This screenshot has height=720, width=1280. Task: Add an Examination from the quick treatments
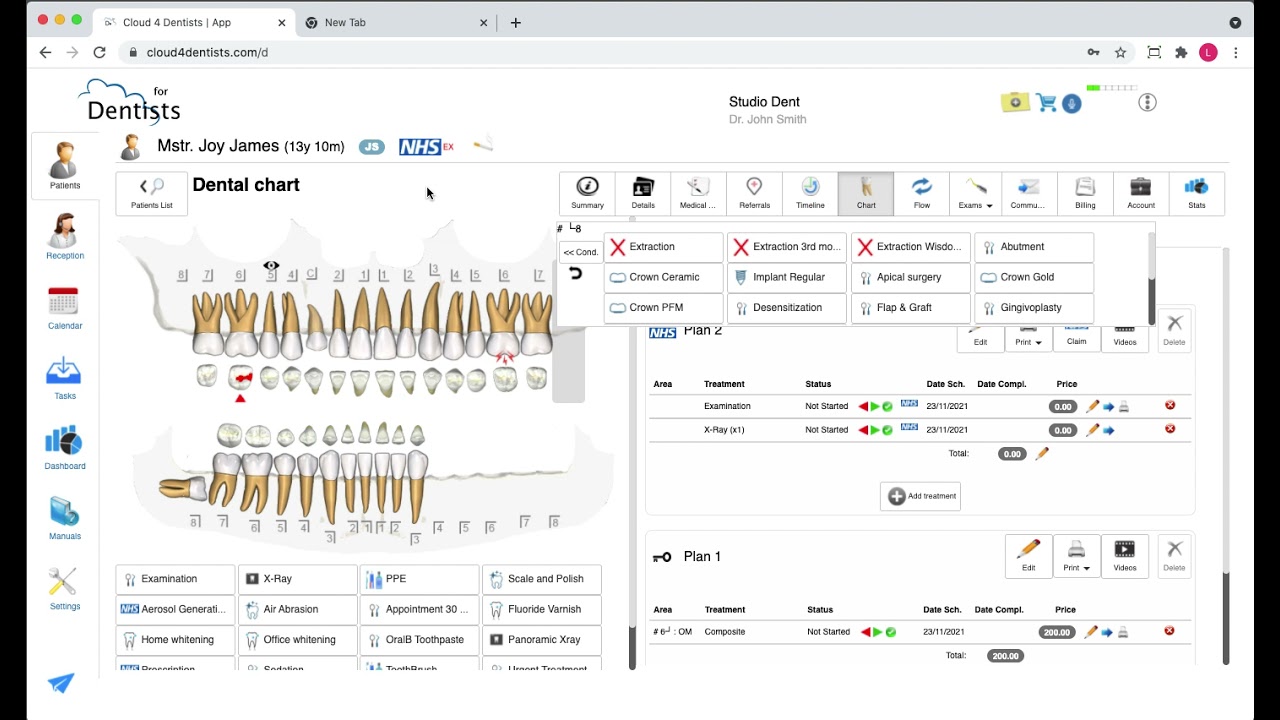pyautogui.click(x=176, y=579)
